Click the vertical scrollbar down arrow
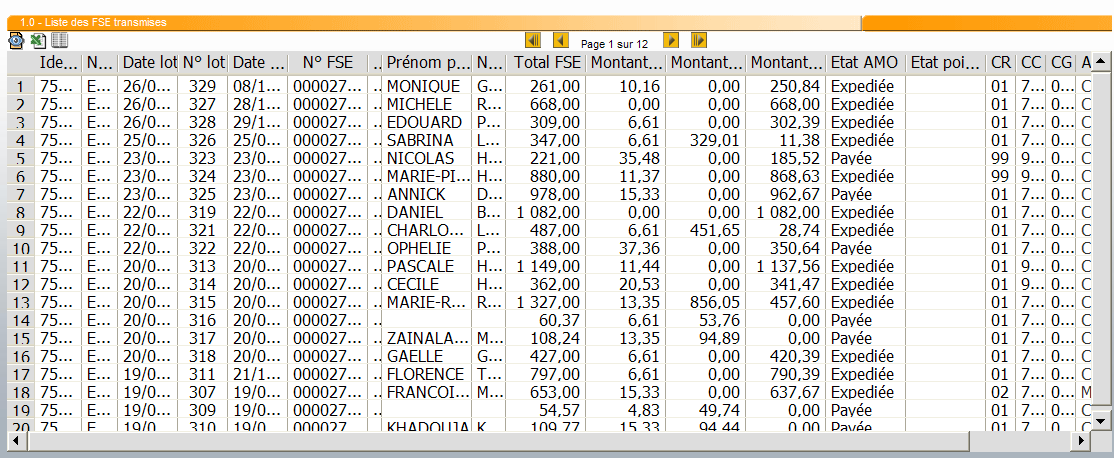Viewport: 1114px width, 458px height. [x=1101, y=422]
